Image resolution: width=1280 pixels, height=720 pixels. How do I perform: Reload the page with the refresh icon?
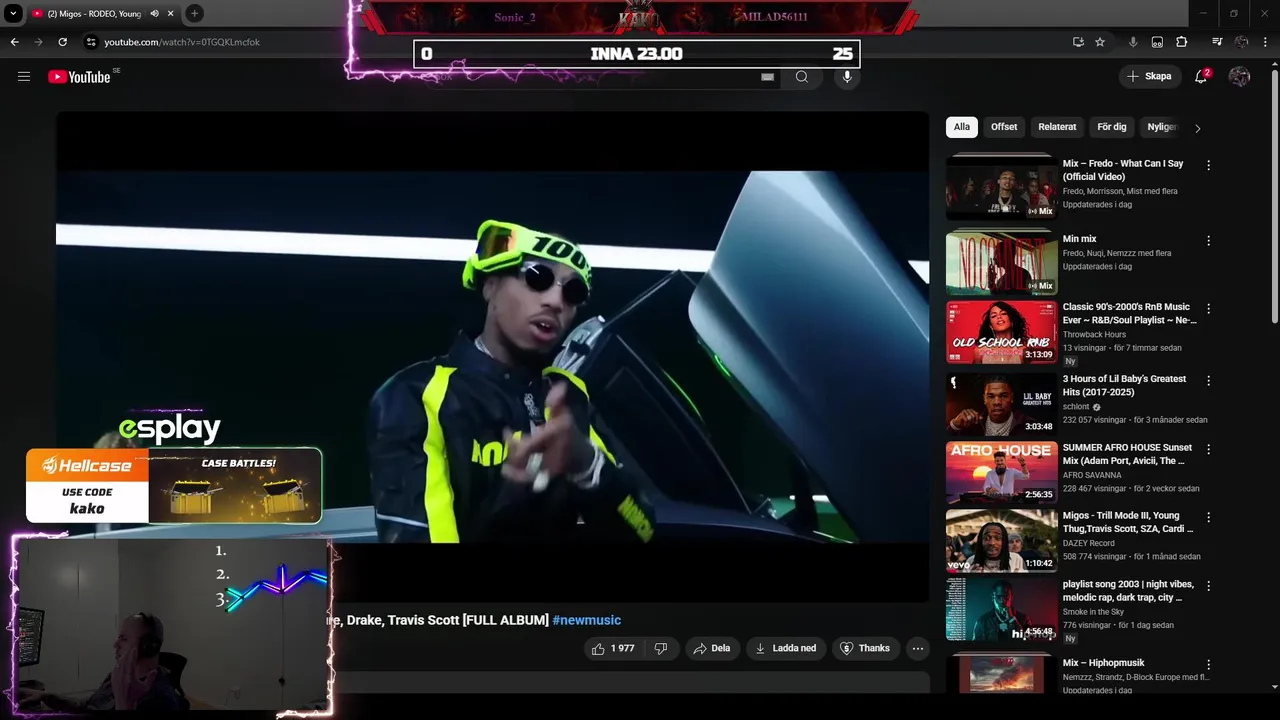pyautogui.click(x=62, y=42)
